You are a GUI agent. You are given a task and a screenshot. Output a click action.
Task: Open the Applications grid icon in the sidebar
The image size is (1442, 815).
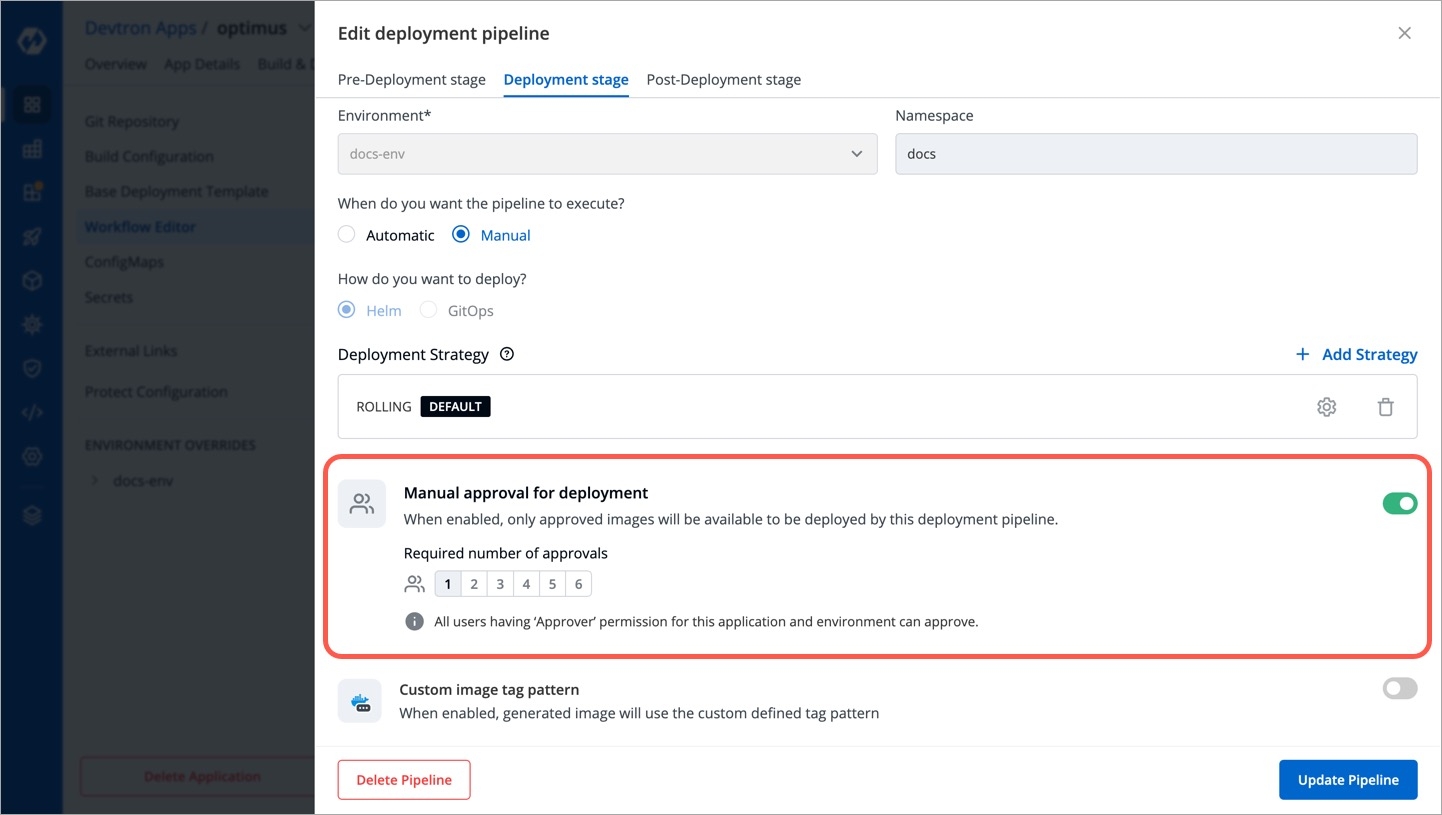click(x=32, y=104)
